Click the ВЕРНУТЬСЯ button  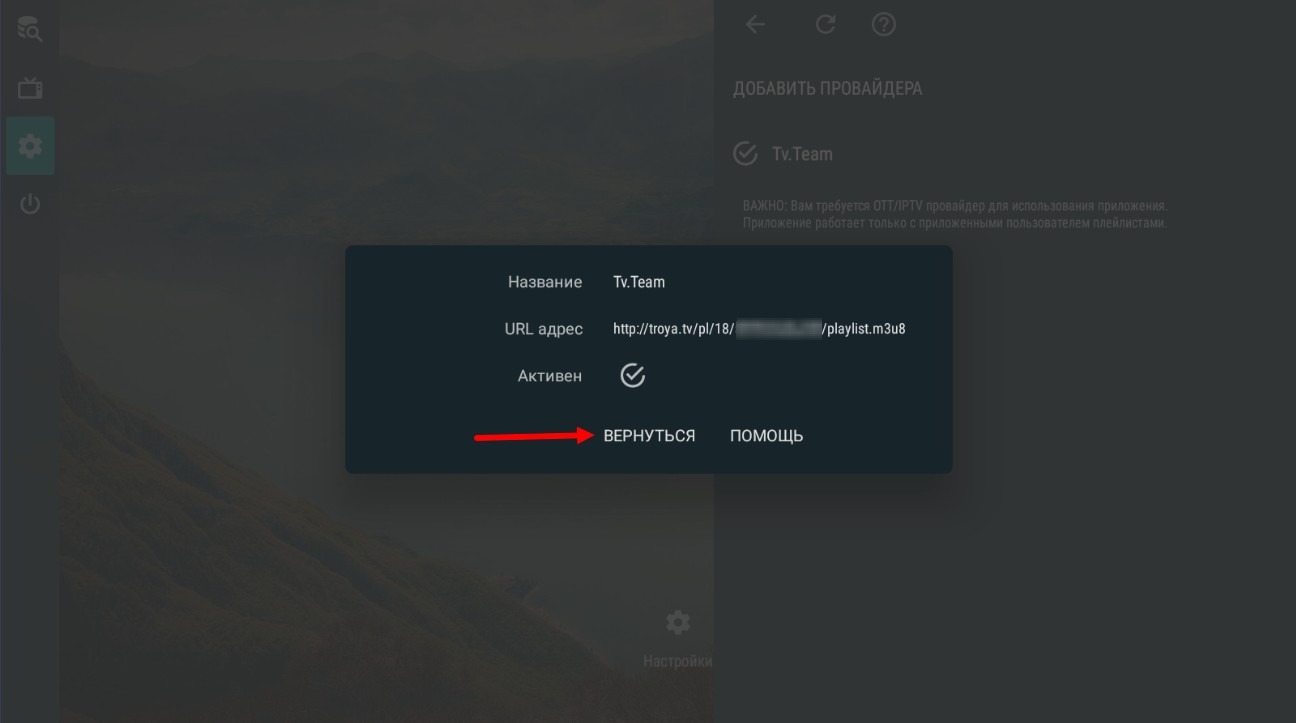tap(649, 436)
